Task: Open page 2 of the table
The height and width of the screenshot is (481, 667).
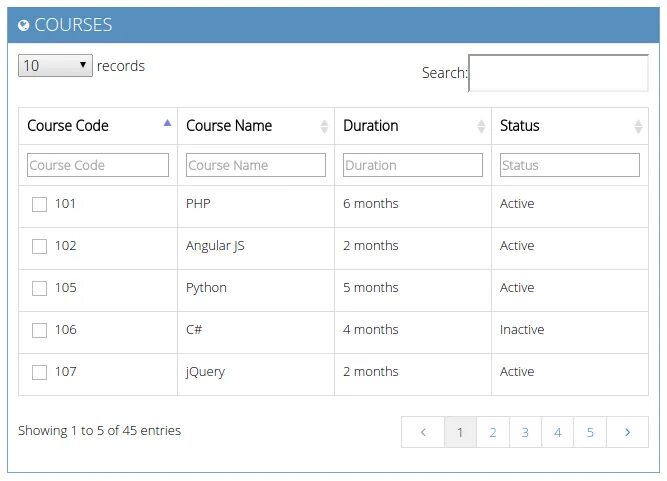Action: (493, 432)
